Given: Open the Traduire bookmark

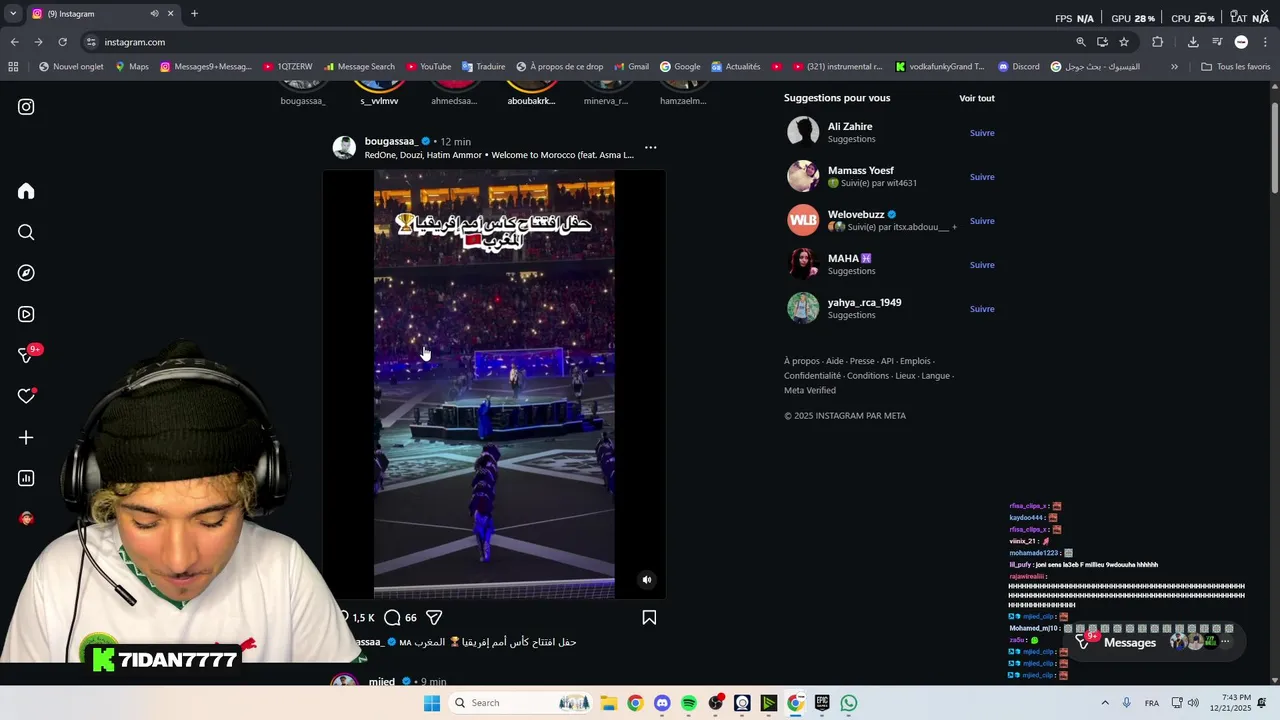Looking at the screenshot, I should click(x=483, y=67).
